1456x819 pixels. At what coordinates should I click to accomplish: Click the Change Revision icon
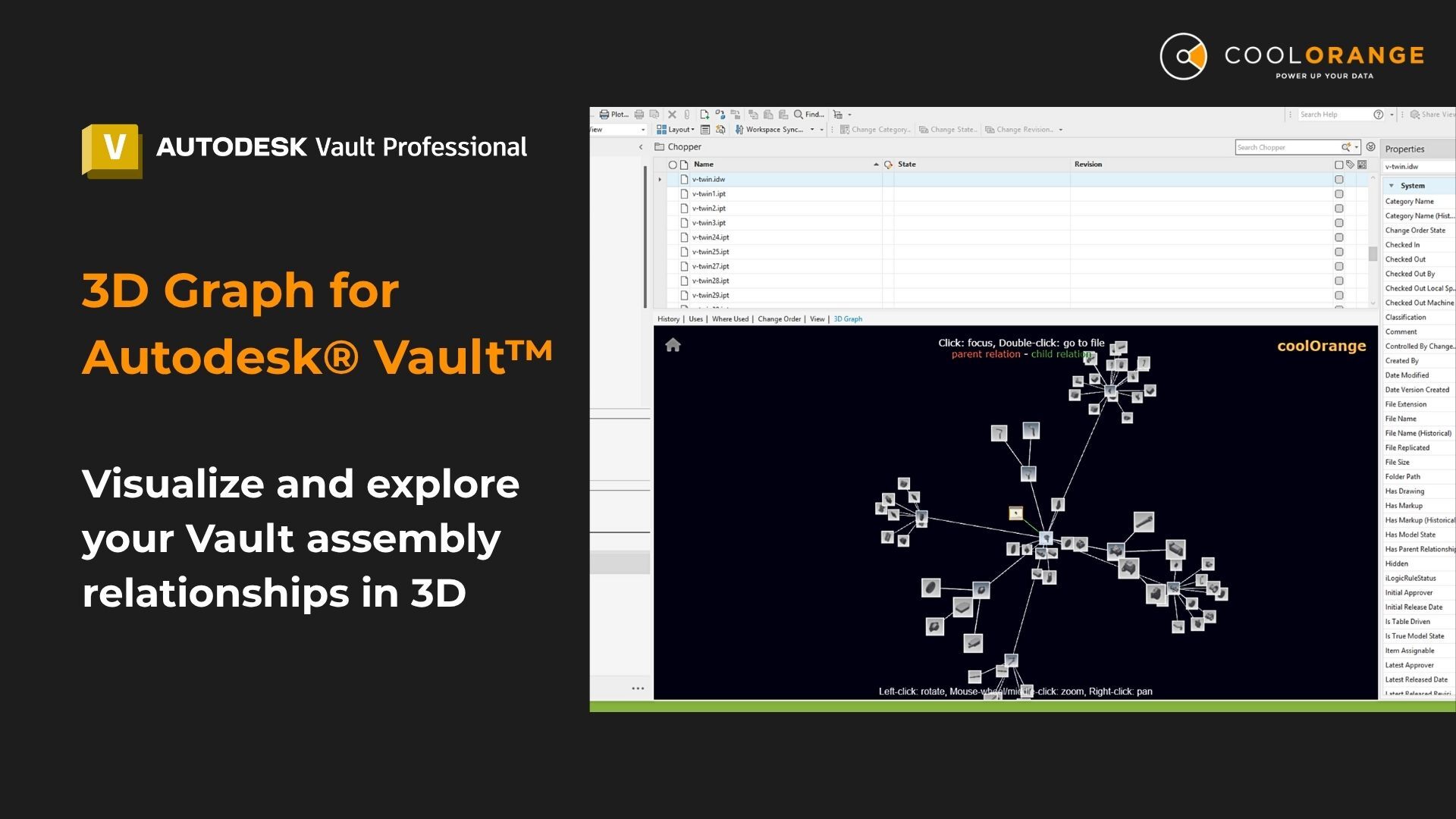[990, 130]
